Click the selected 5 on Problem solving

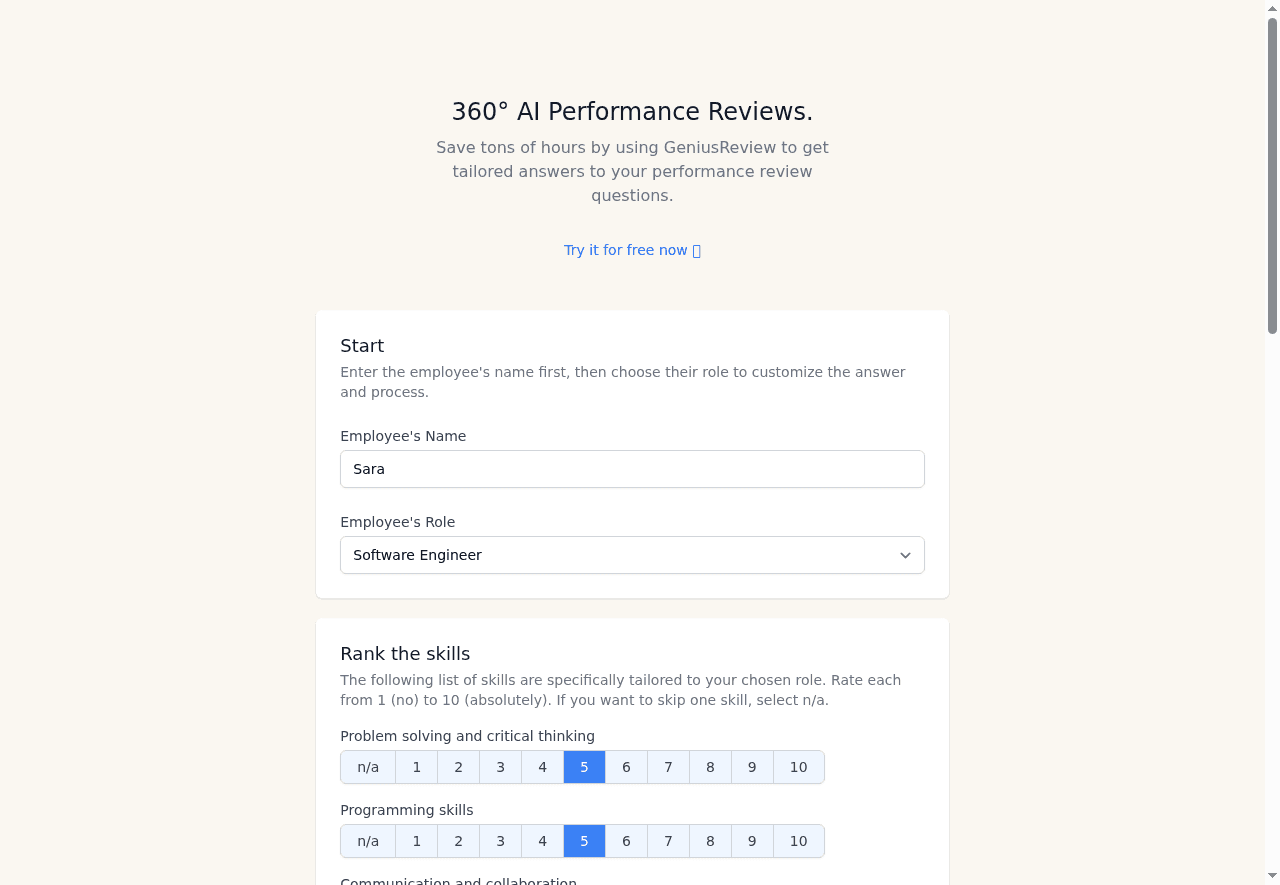point(584,767)
